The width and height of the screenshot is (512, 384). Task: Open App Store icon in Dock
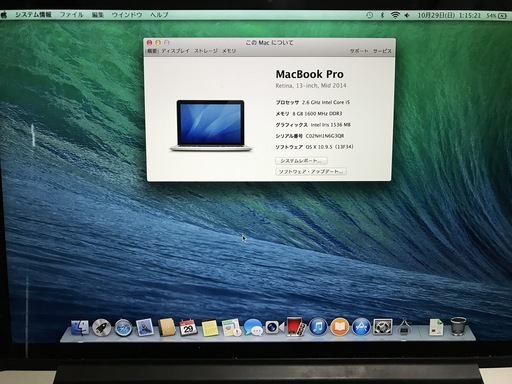(x=361, y=327)
